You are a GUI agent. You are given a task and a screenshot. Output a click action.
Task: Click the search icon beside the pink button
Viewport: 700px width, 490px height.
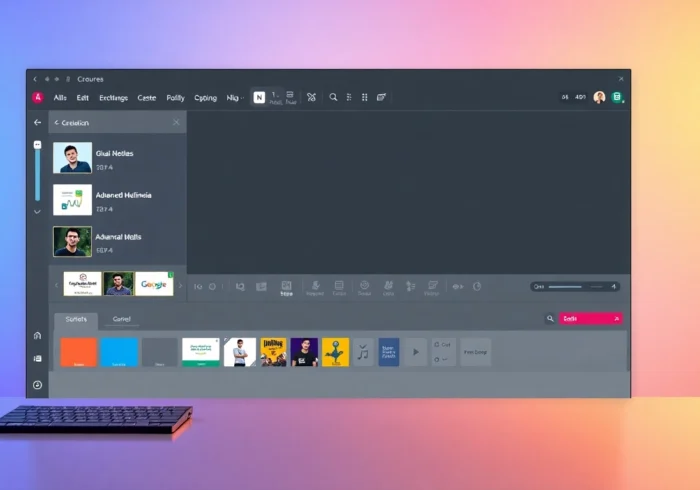pos(549,319)
